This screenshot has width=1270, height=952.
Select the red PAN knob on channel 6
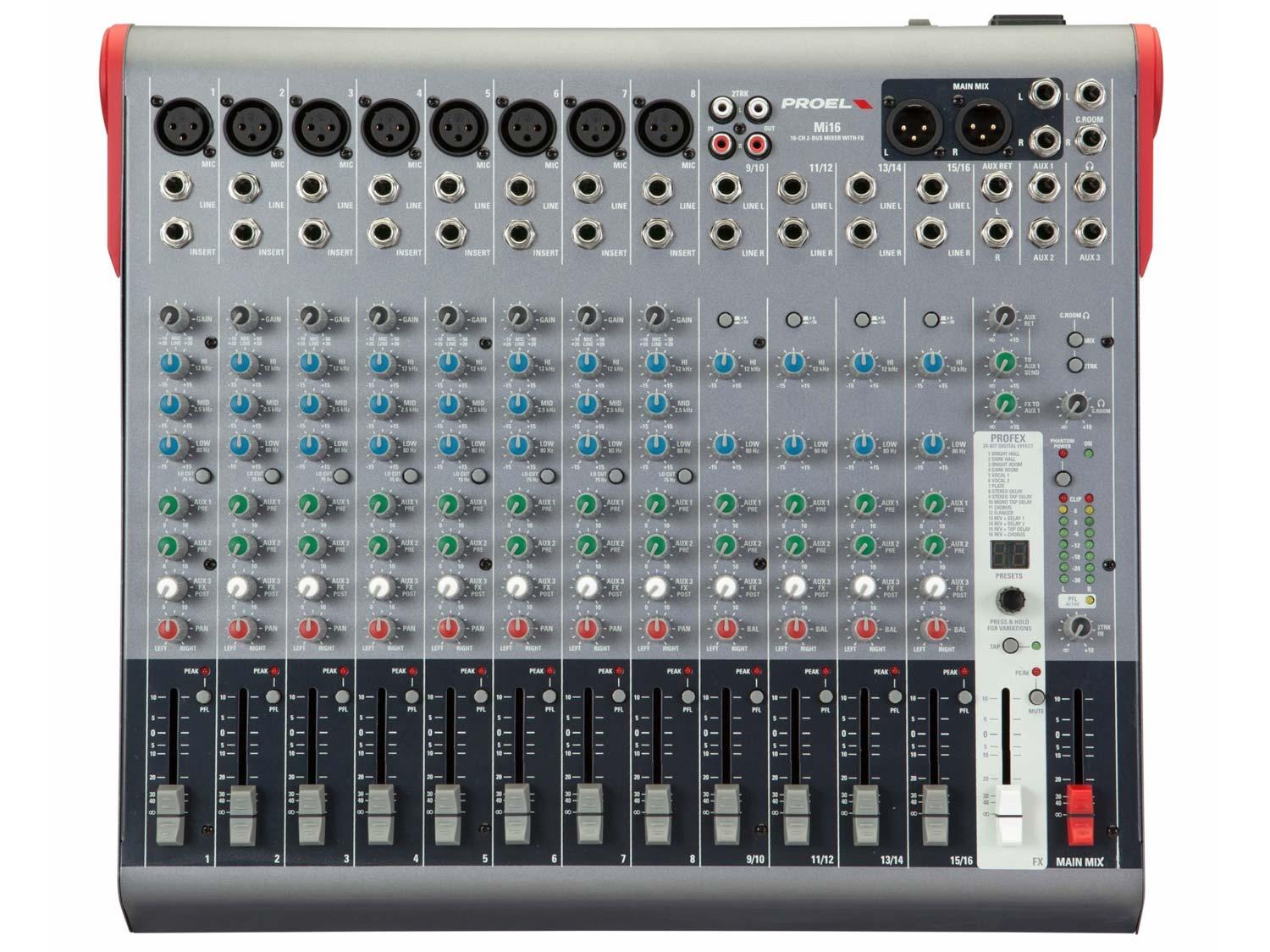[x=516, y=629]
